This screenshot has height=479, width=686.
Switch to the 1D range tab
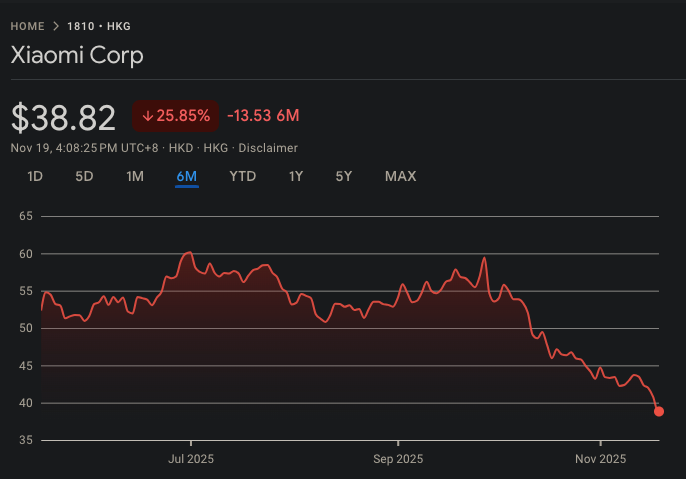point(34,177)
